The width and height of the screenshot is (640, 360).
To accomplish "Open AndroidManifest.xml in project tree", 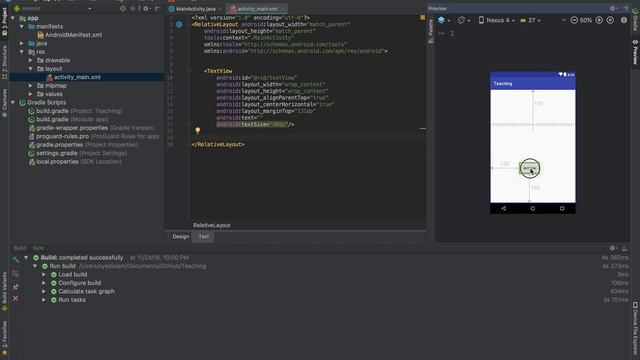I will click(x=70, y=35).
